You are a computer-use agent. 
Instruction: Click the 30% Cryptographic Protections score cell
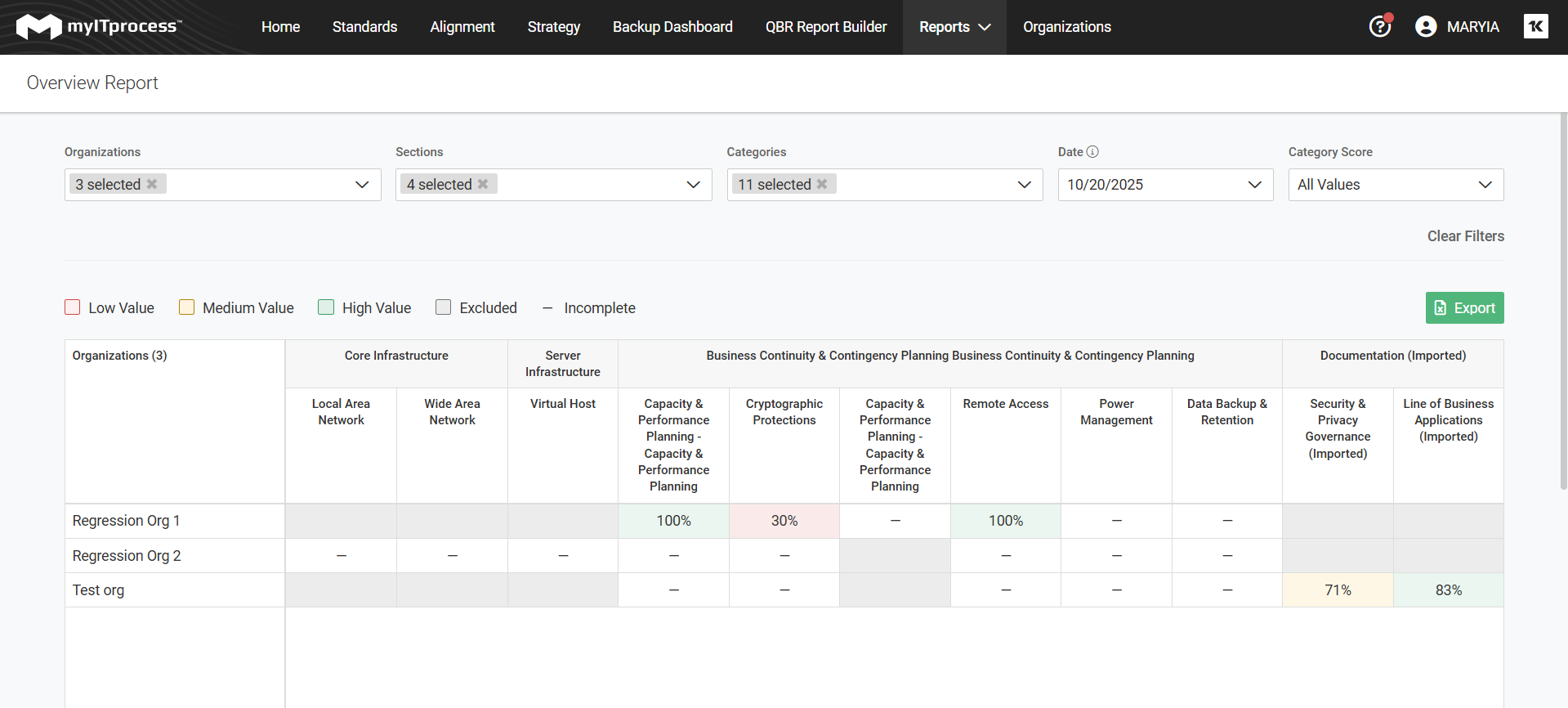(784, 521)
